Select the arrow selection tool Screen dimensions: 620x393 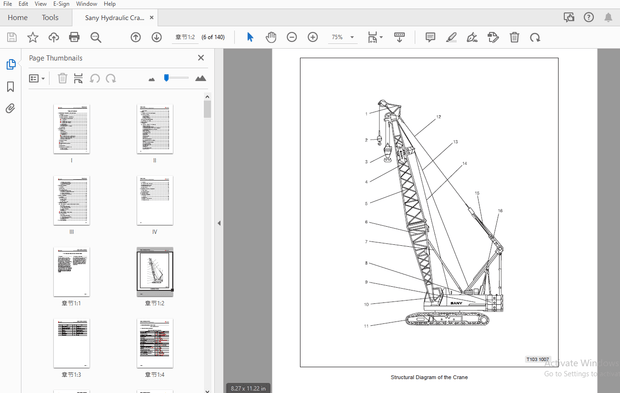(250, 37)
